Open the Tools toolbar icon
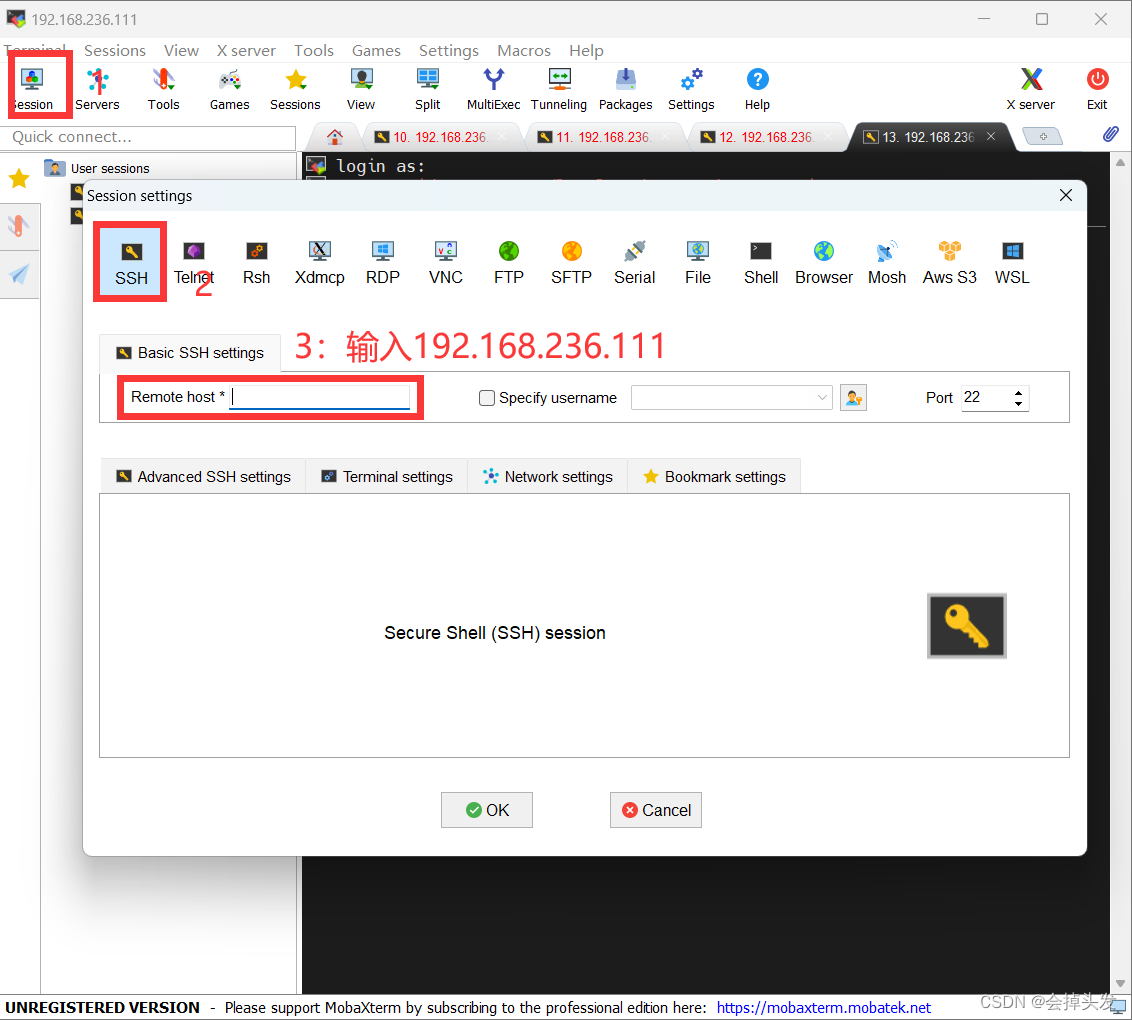 (x=164, y=90)
